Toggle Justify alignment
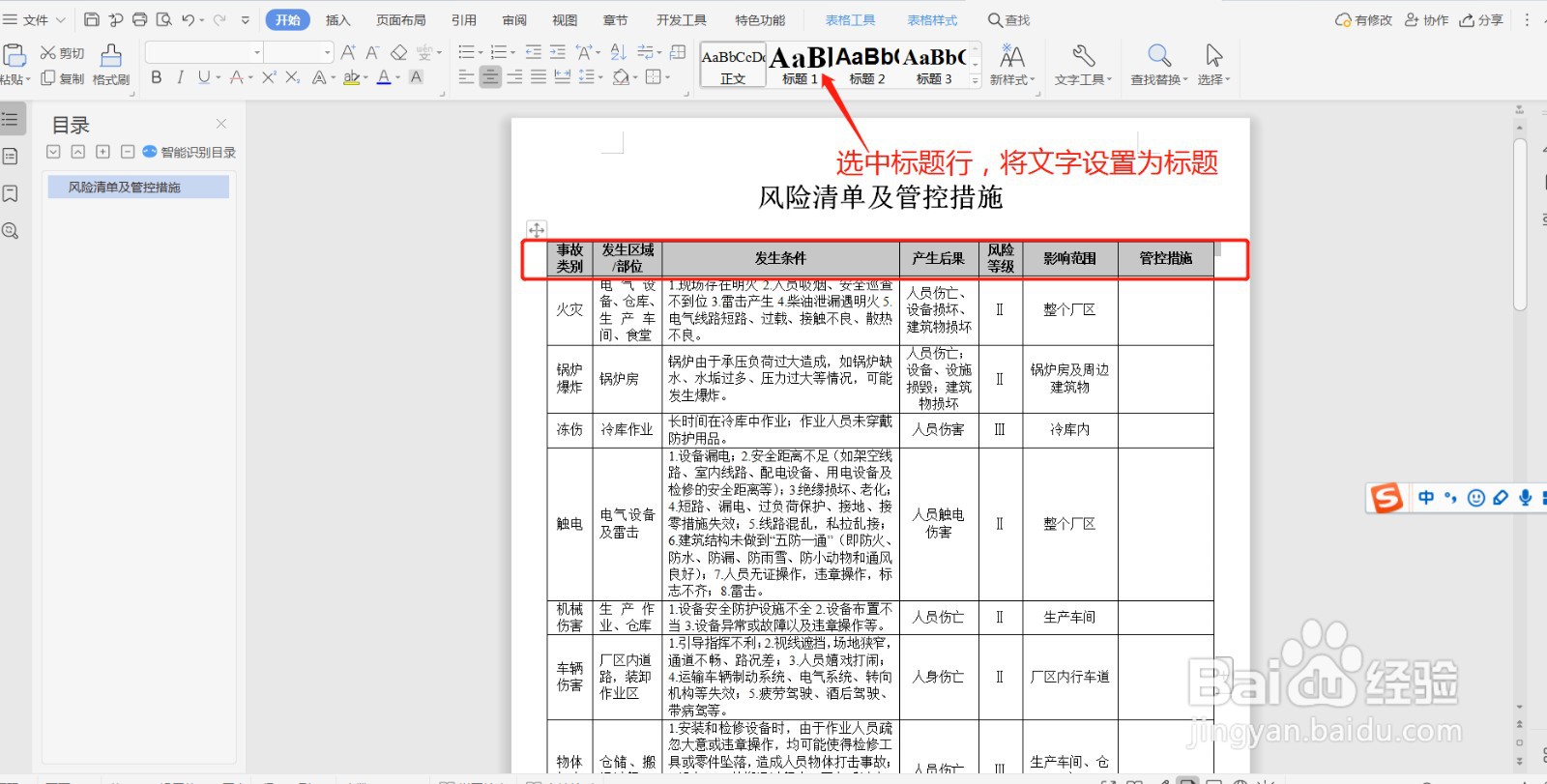 point(539,77)
